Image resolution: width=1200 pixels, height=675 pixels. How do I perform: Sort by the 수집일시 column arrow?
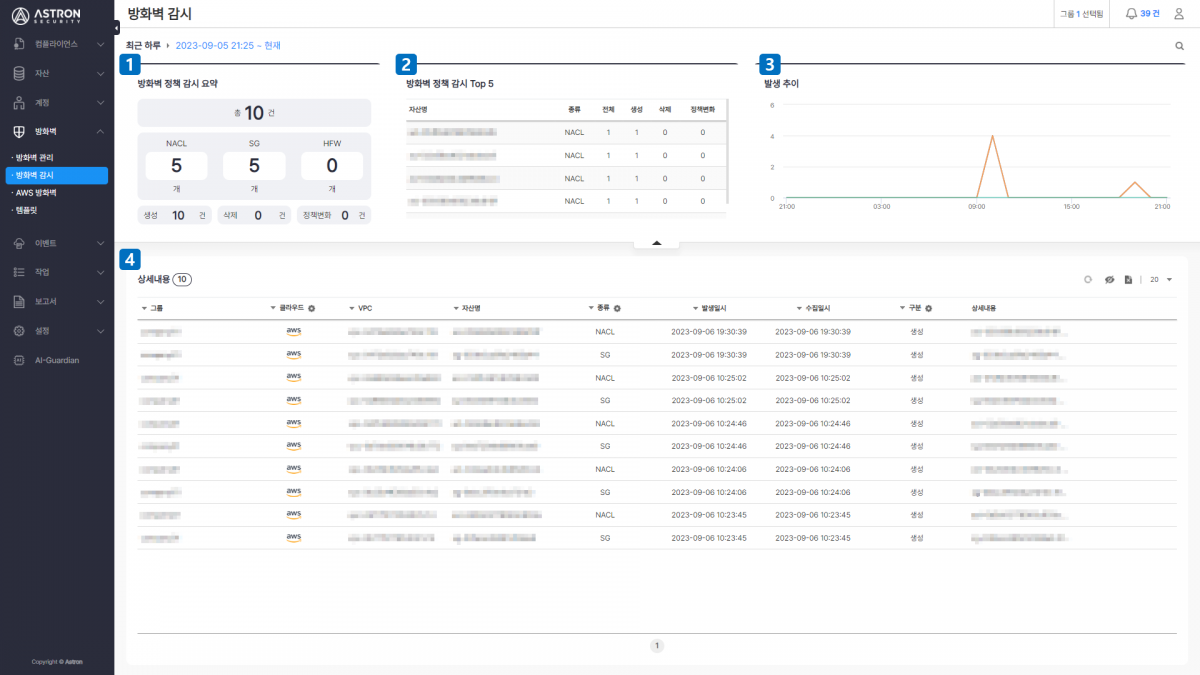click(798, 308)
